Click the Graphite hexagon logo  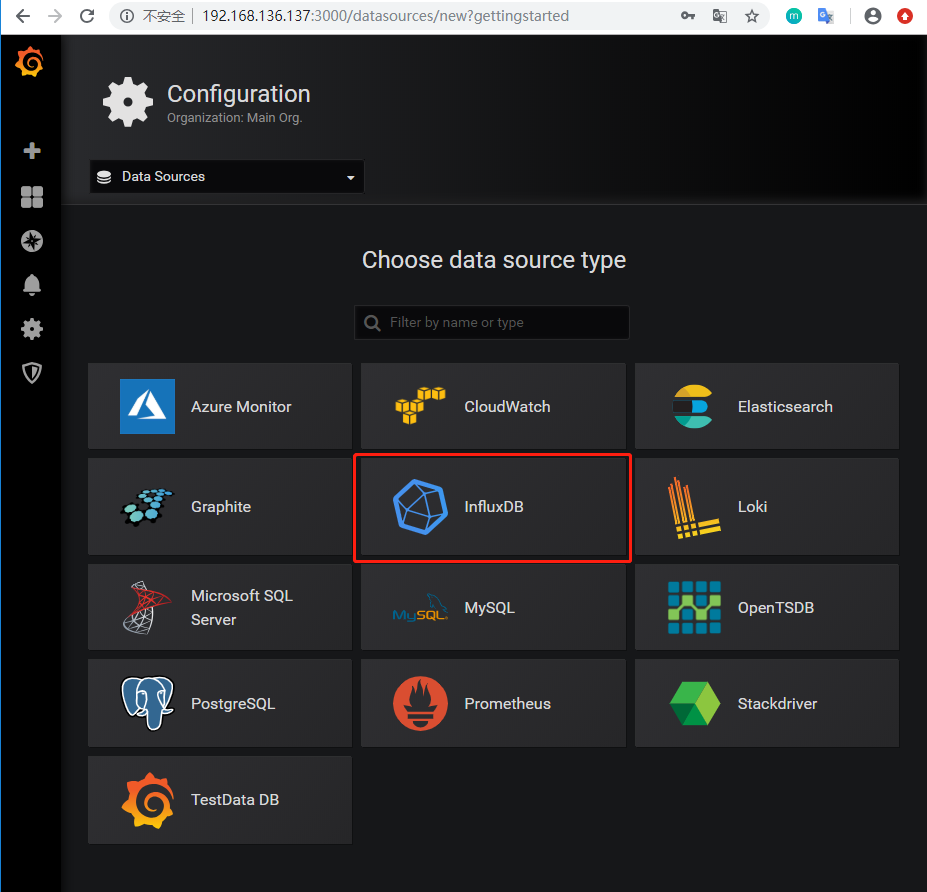pyautogui.click(x=147, y=507)
